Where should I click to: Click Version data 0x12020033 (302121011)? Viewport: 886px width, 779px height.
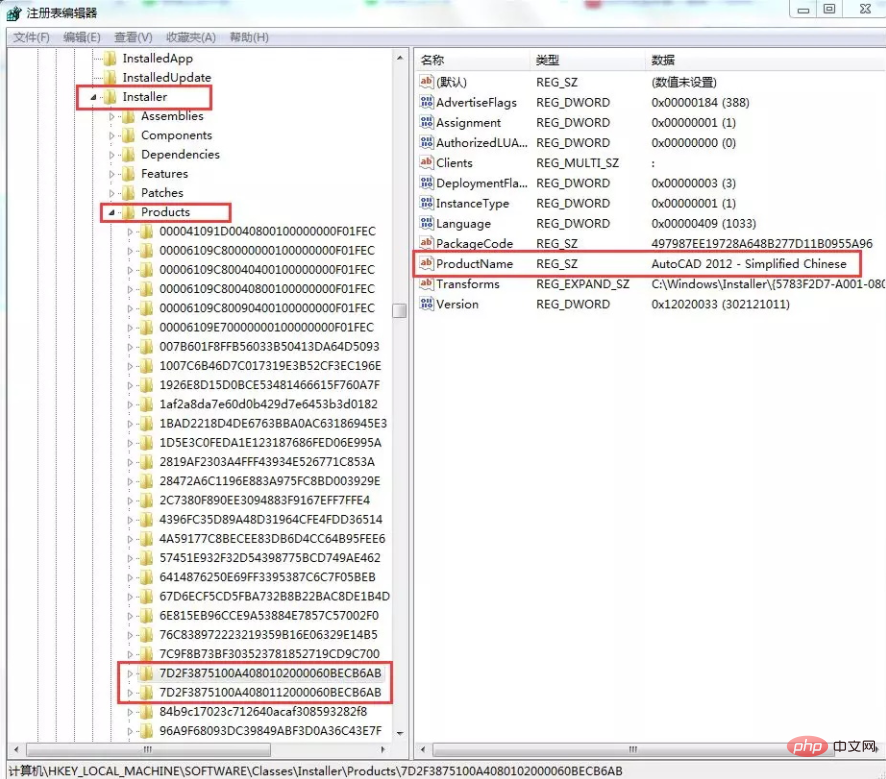[720, 304]
